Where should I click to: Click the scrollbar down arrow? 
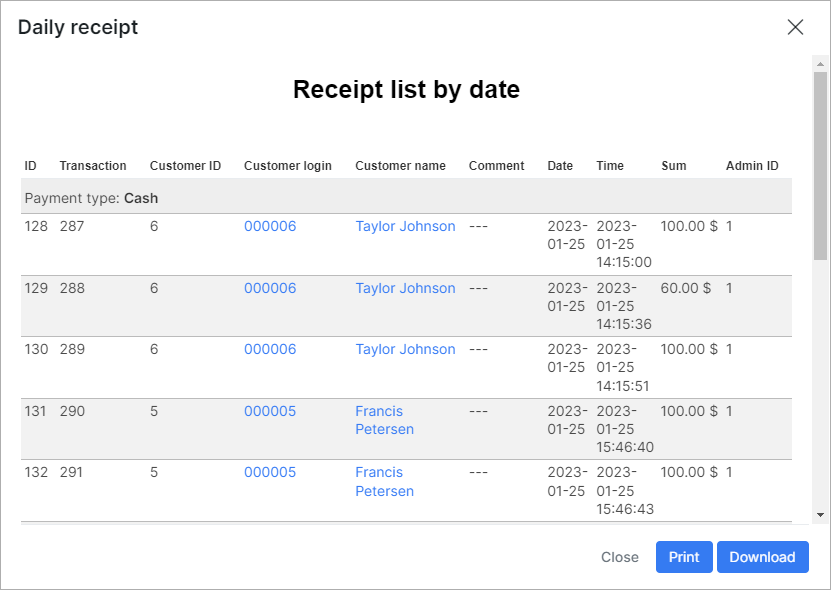tap(820, 515)
